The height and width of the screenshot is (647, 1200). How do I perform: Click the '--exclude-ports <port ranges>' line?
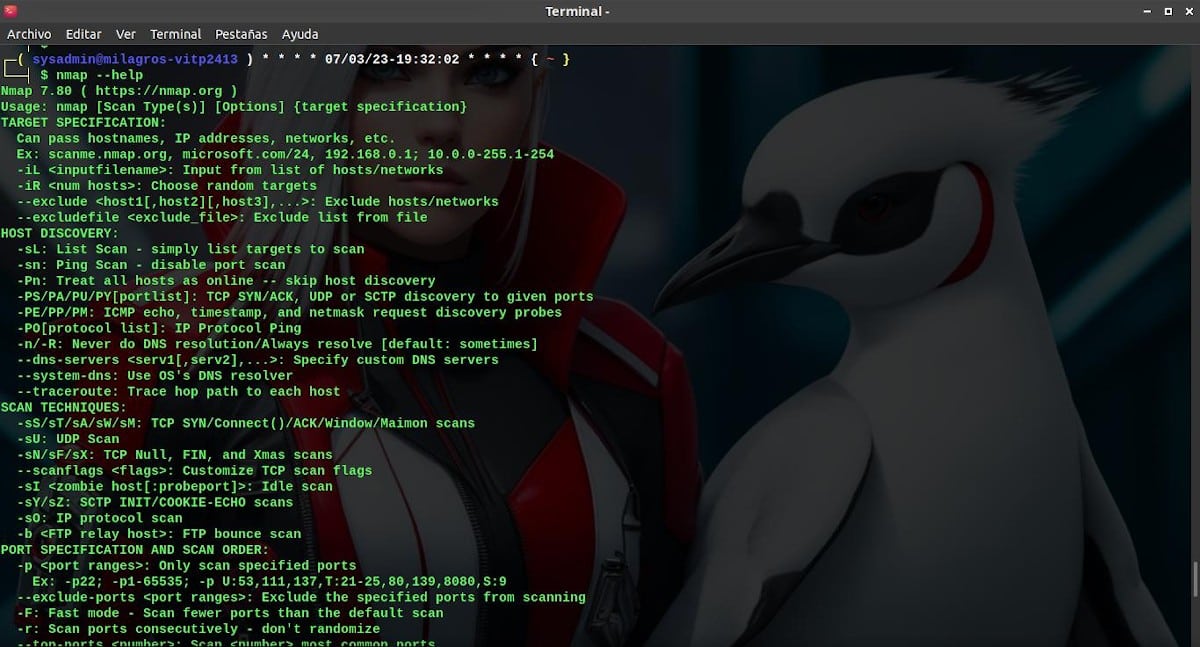(301, 597)
